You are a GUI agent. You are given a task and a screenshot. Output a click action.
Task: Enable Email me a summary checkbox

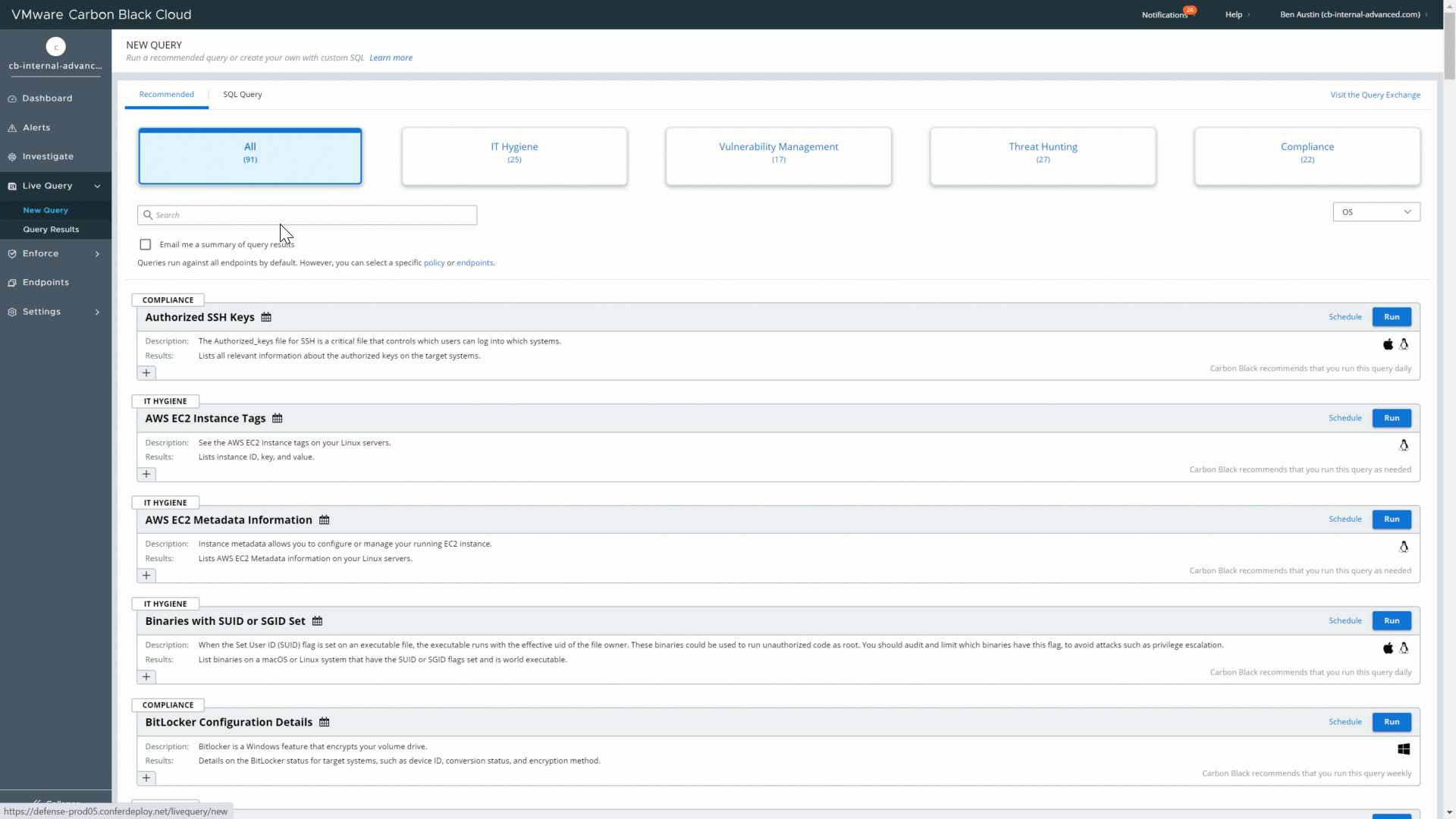point(146,245)
